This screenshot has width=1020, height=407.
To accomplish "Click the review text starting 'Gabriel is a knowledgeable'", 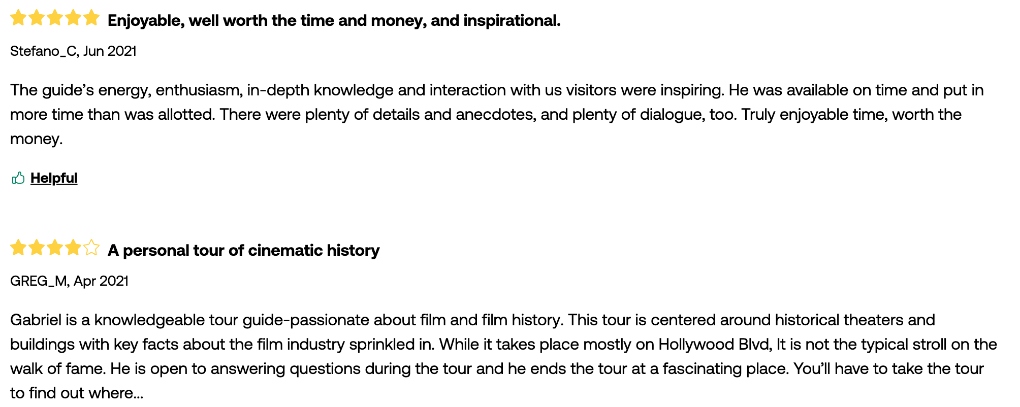I will [503, 357].
